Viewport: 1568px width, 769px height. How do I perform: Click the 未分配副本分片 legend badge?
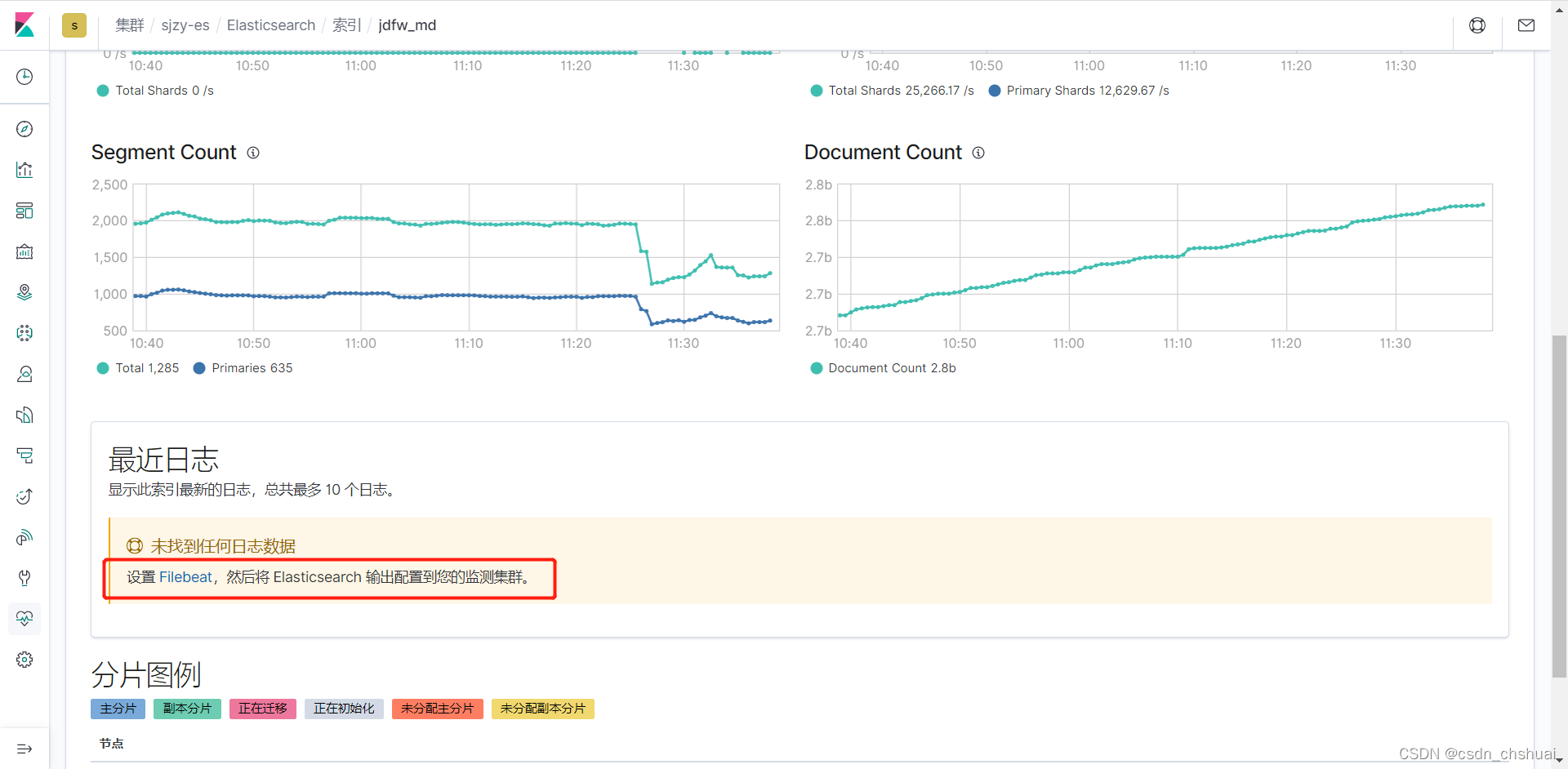[543, 709]
